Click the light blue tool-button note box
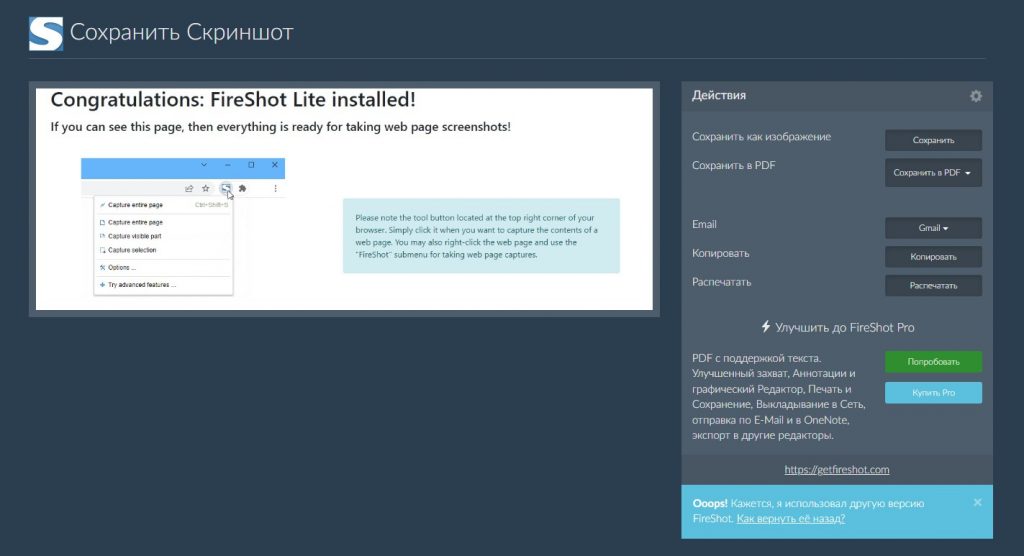Image resolution: width=1024 pixels, height=556 pixels. (x=481, y=236)
